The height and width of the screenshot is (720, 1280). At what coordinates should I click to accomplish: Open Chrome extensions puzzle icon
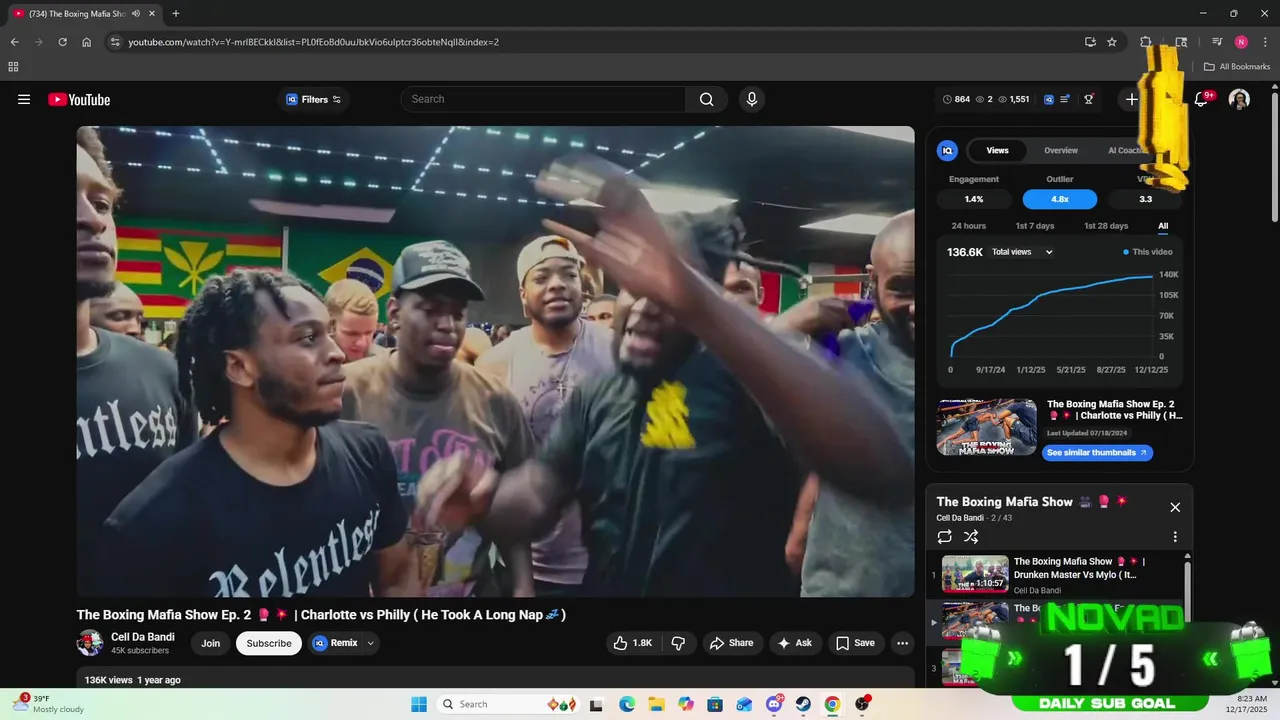pyautogui.click(x=1146, y=42)
